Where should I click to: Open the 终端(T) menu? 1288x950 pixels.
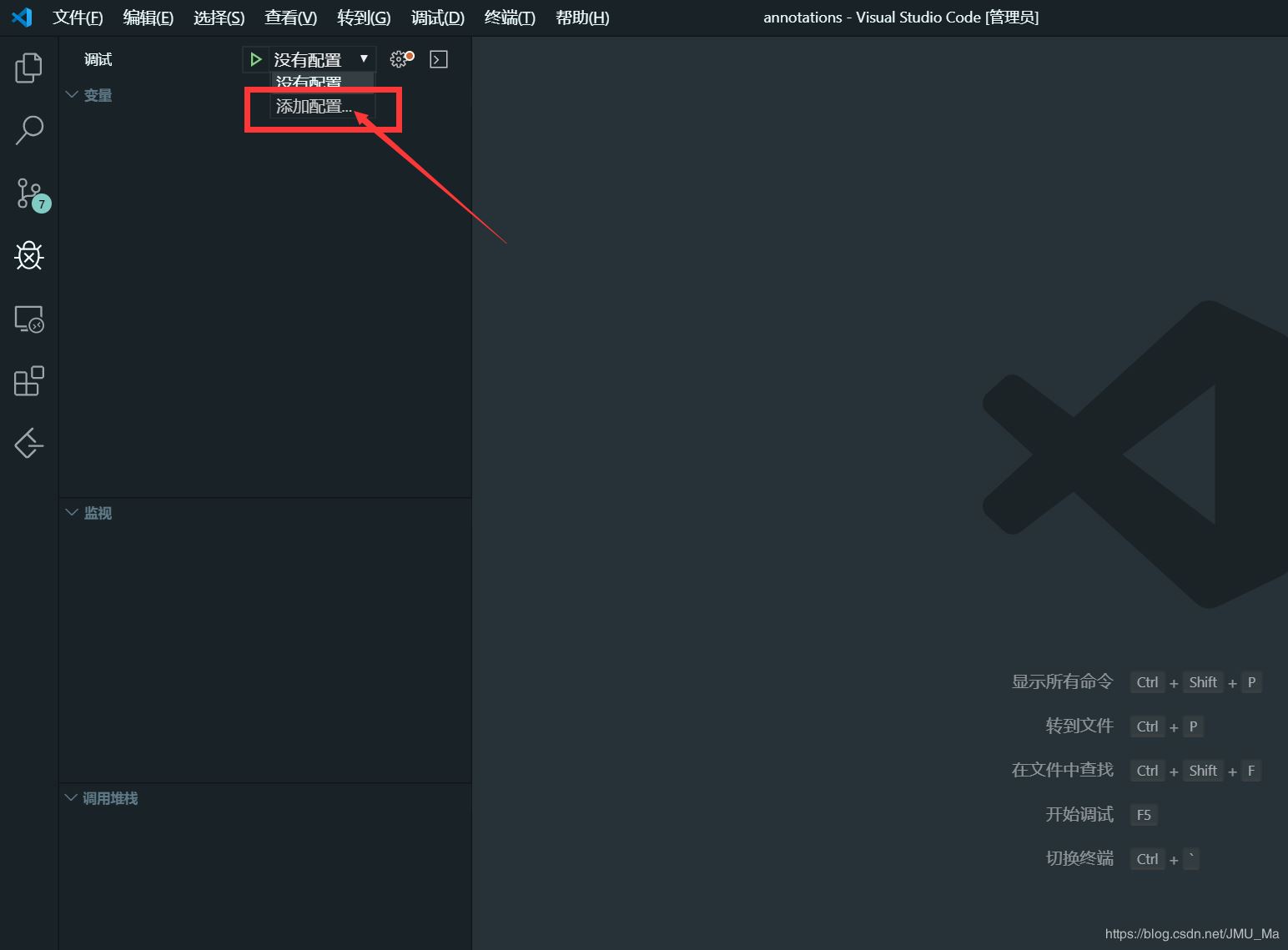(x=510, y=18)
